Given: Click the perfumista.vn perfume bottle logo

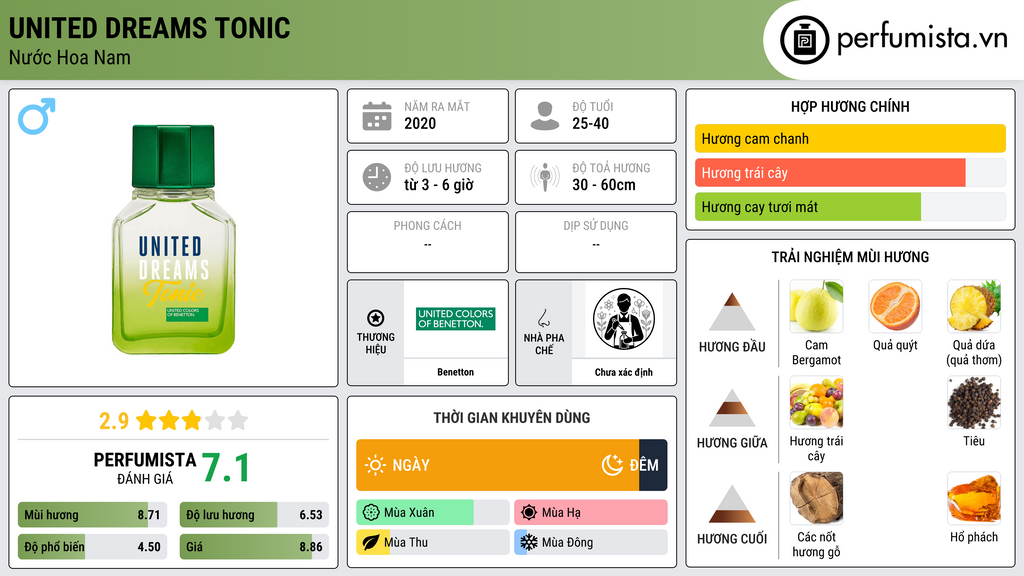Looking at the screenshot, I should [804, 40].
